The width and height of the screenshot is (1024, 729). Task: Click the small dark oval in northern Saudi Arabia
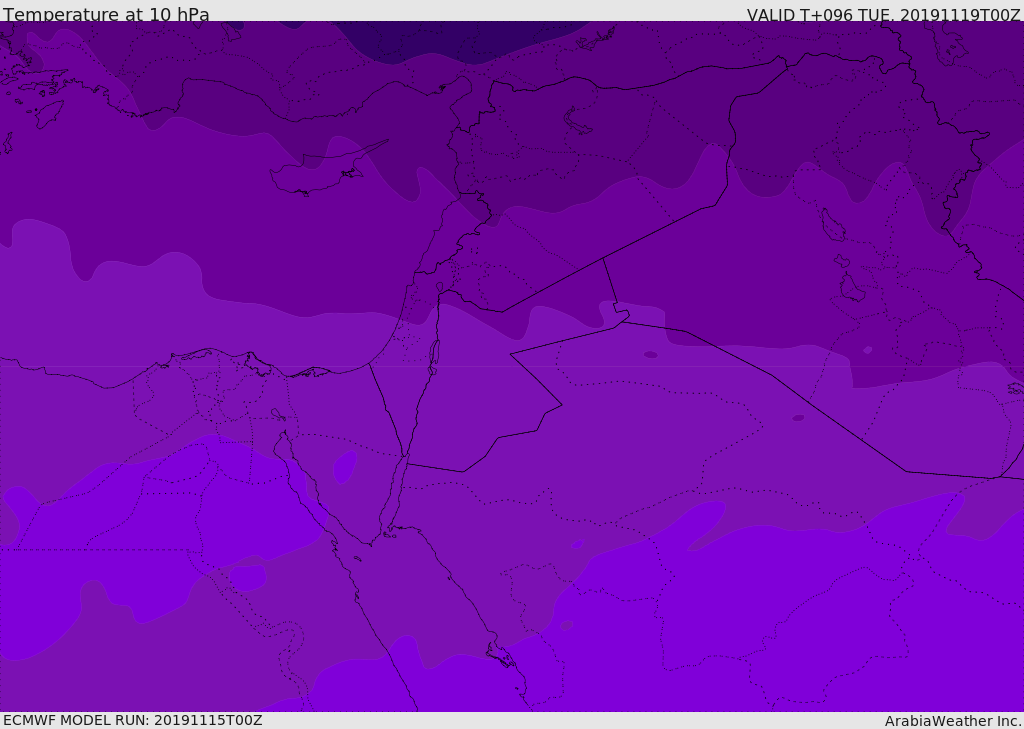coord(798,417)
